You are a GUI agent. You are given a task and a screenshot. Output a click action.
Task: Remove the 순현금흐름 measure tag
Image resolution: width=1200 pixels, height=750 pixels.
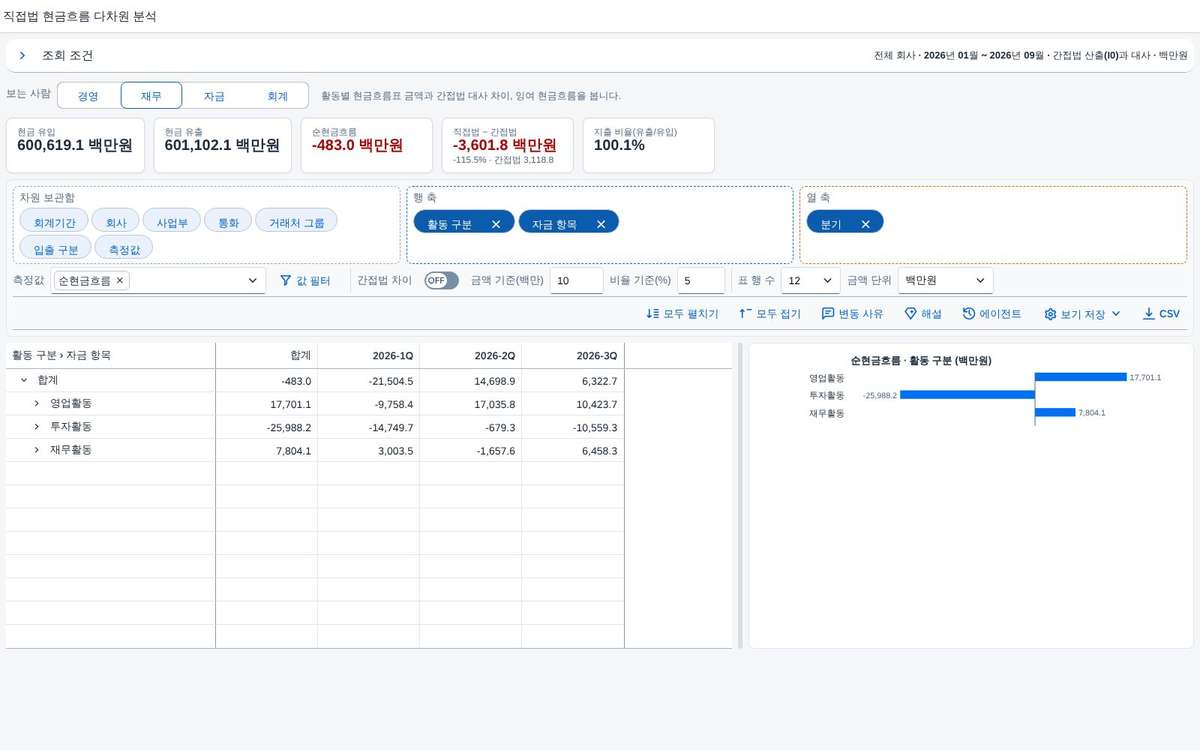pos(120,281)
